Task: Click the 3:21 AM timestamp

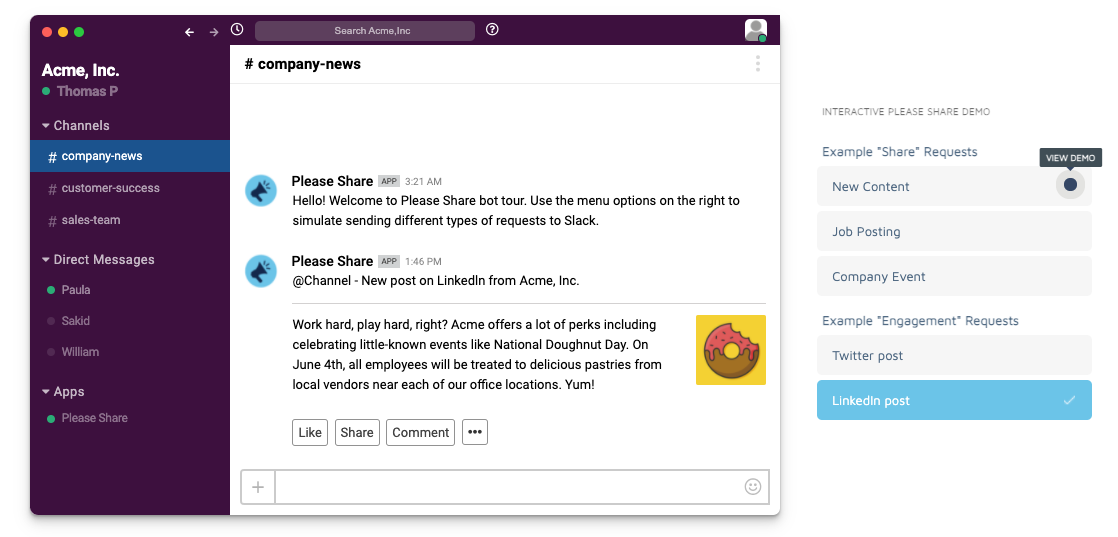Action: pos(424,182)
